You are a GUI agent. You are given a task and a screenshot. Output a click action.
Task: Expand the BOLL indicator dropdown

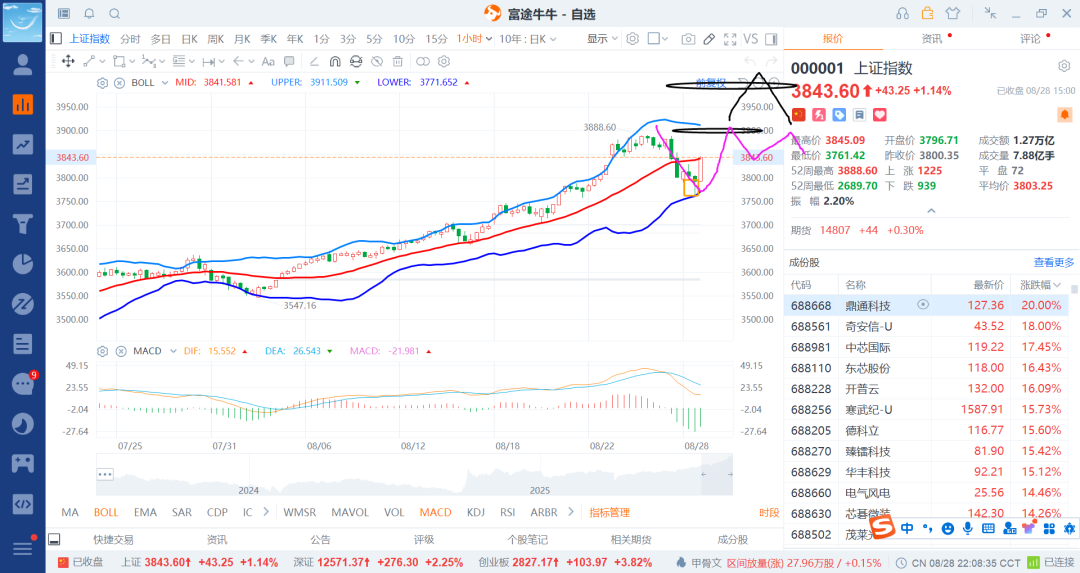coord(165,83)
